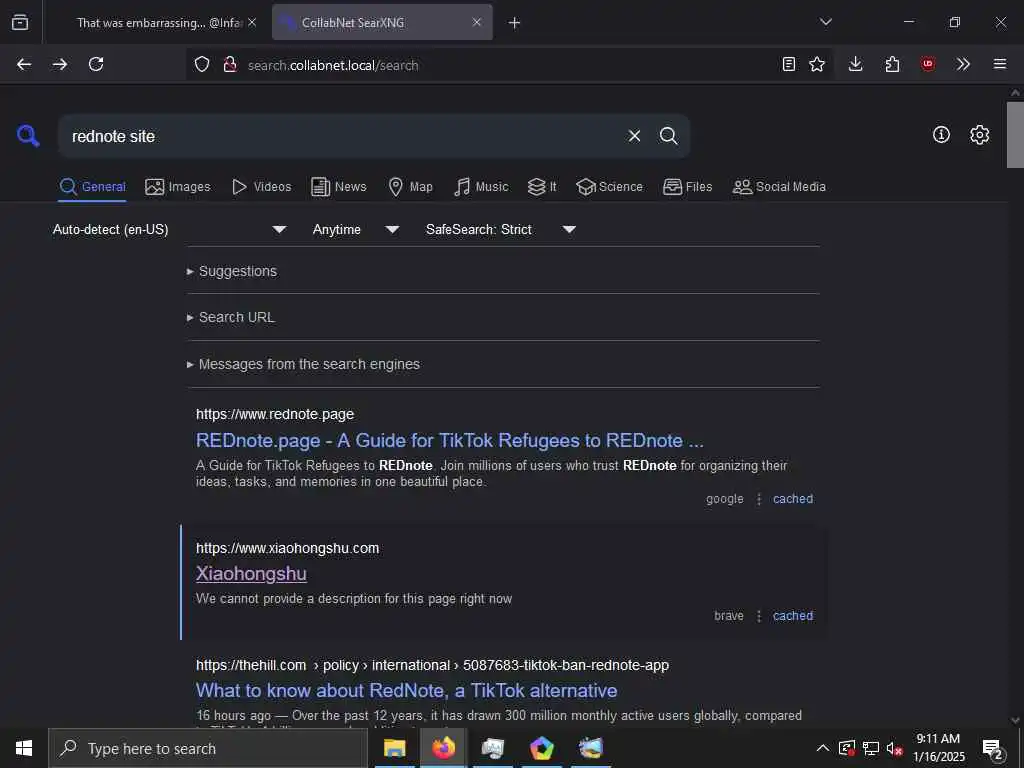Open the Auto-detect (en-US) language dropdown
The width and height of the screenshot is (1024, 768).
point(170,229)
